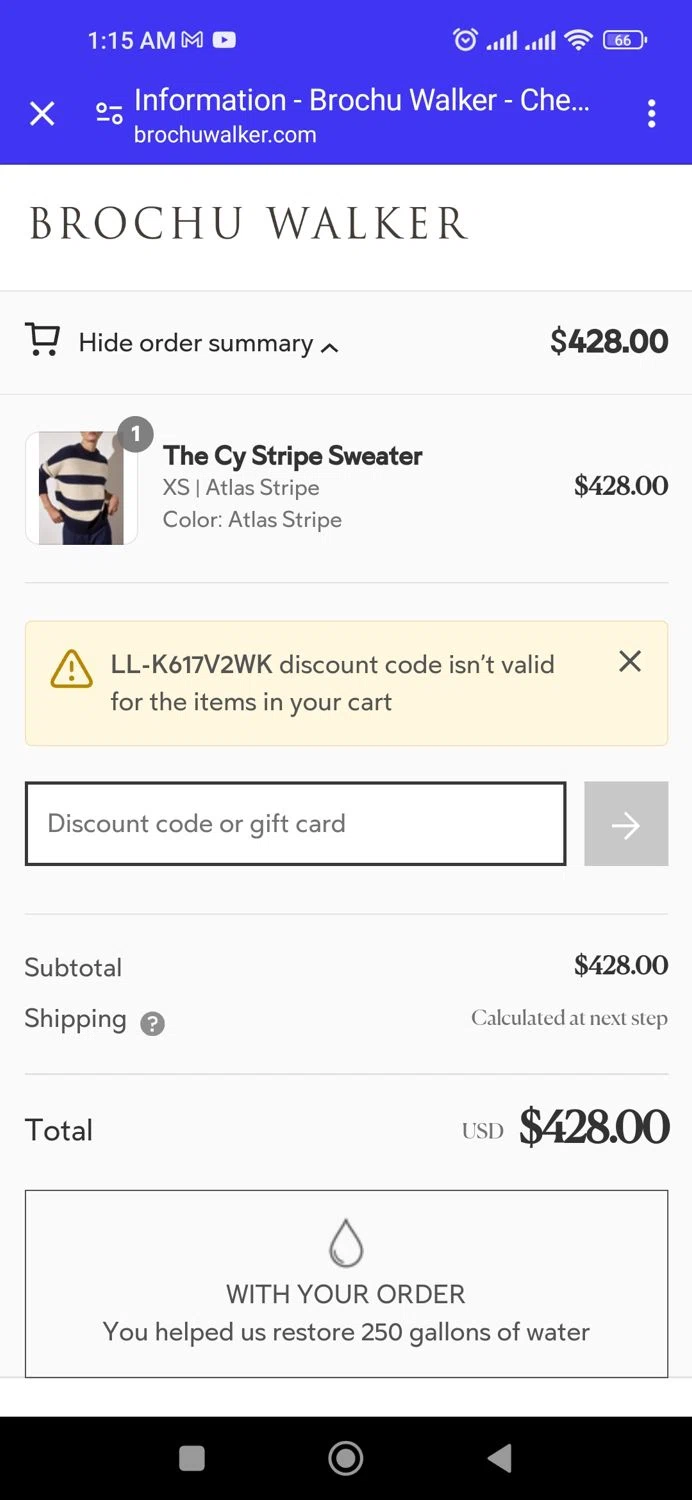Tap the site settings icon beside URL

[109, 114]
